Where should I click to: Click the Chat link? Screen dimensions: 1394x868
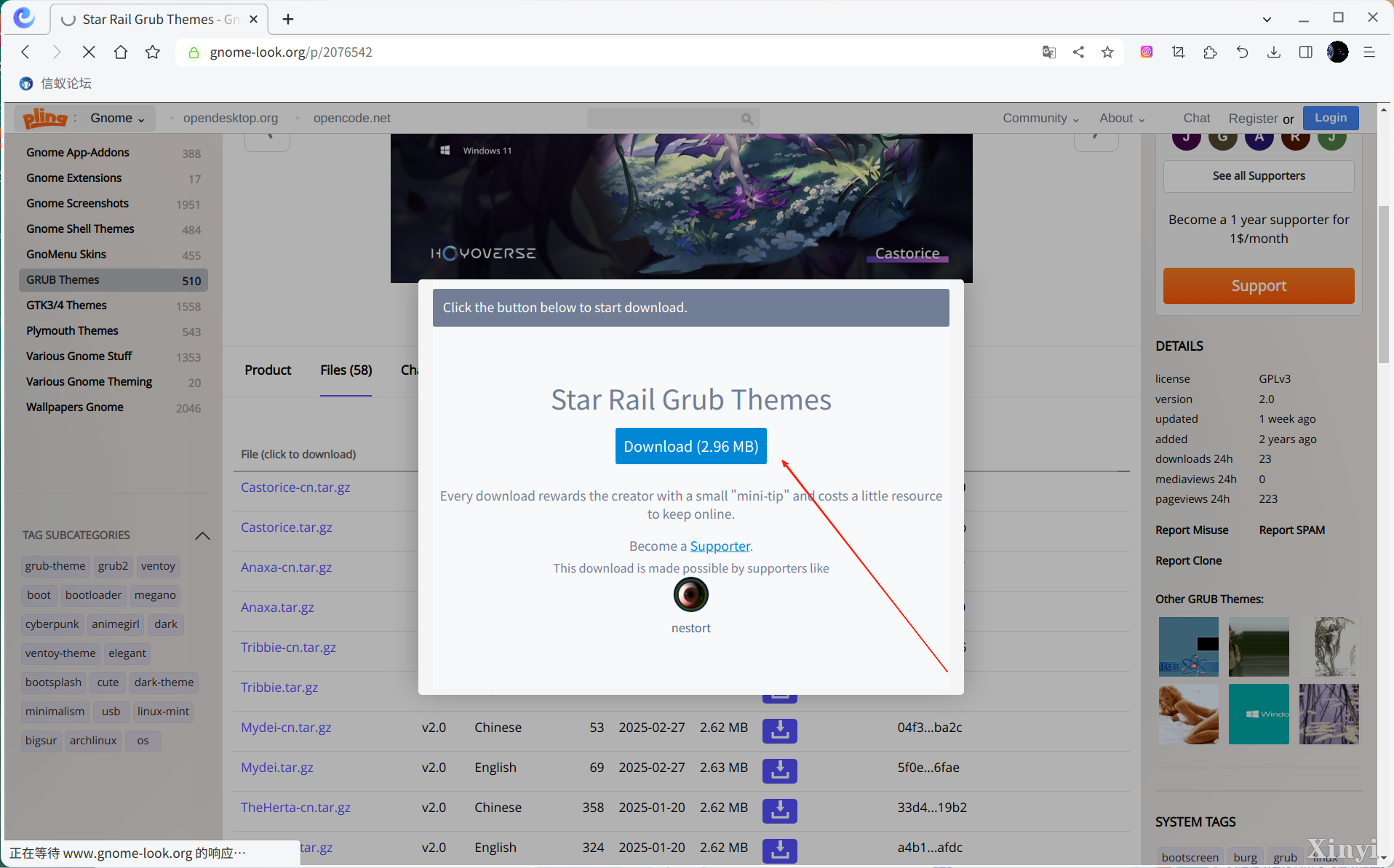pyautogui.click(x=1196, y=118)
